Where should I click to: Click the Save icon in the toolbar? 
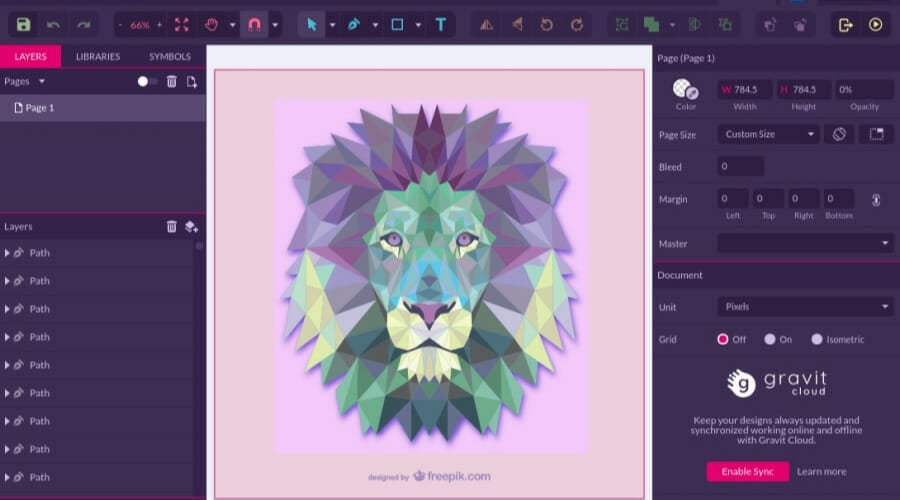pos(23,25)
